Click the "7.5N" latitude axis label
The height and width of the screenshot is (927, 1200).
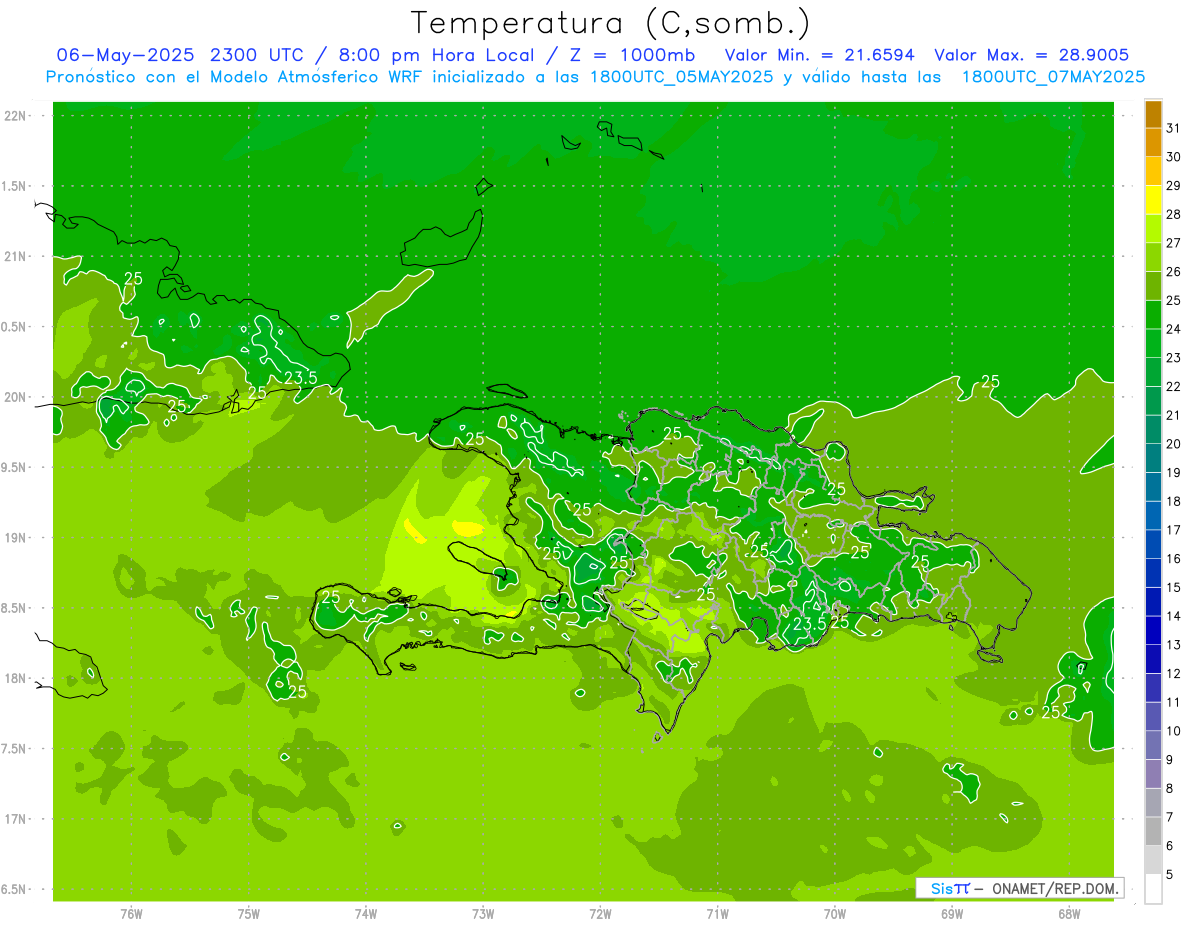click(15, 749)
